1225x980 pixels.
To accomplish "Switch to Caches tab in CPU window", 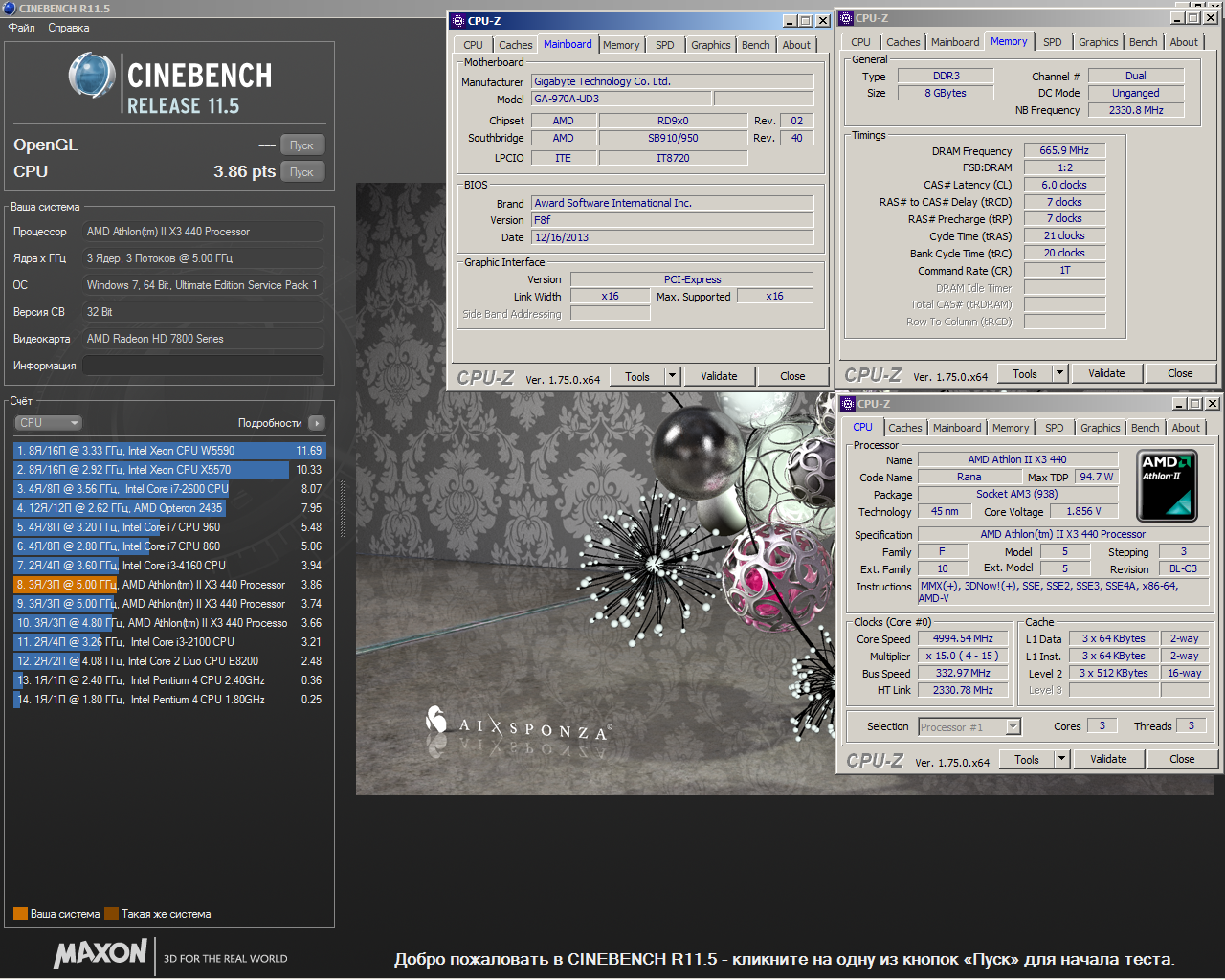I will (x=904, y=428).
